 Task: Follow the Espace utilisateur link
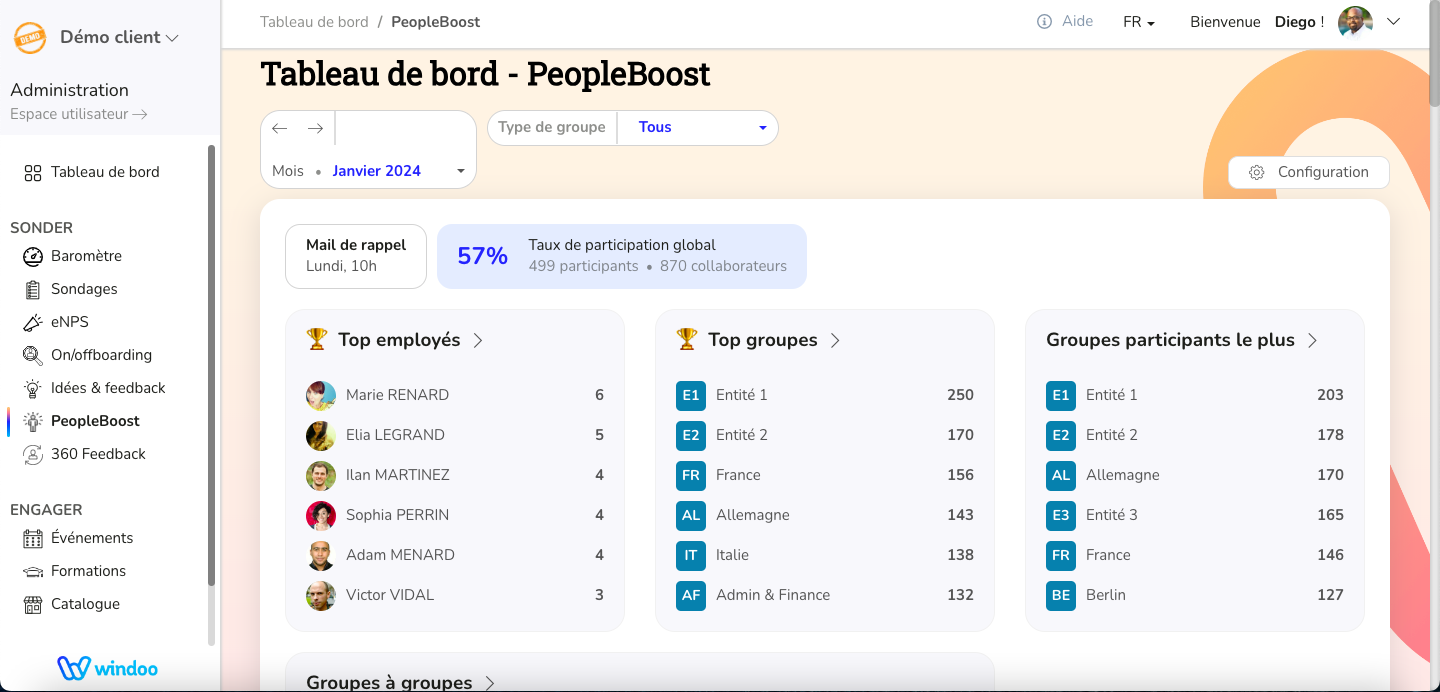(x=79, y=114)
